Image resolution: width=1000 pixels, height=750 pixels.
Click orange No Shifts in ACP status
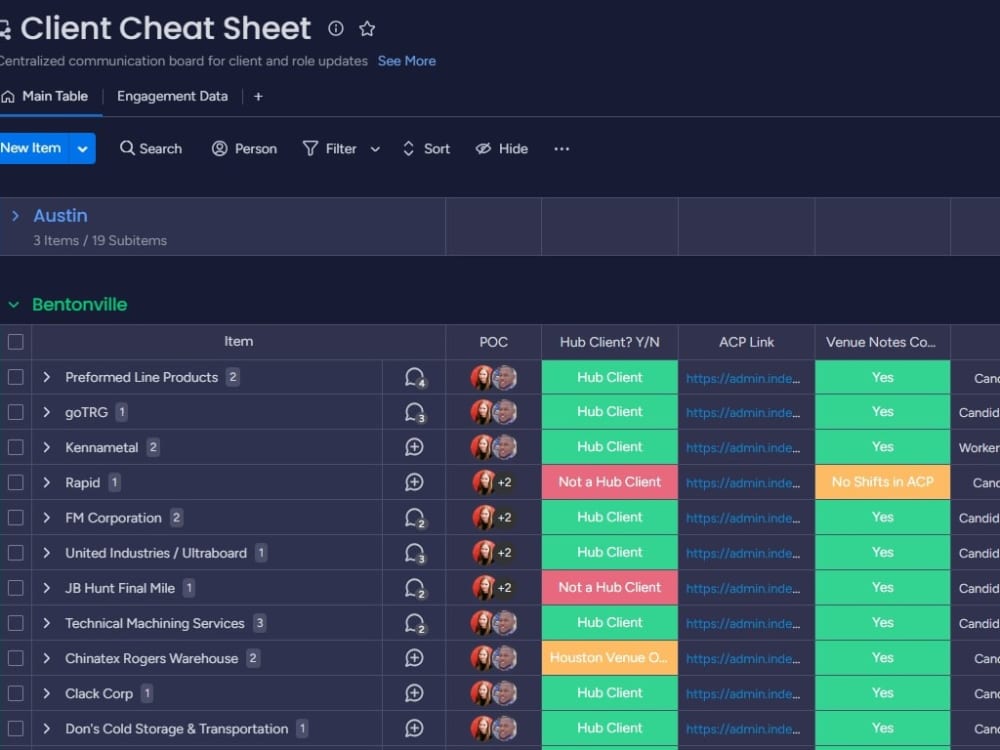tap(883, 482)
